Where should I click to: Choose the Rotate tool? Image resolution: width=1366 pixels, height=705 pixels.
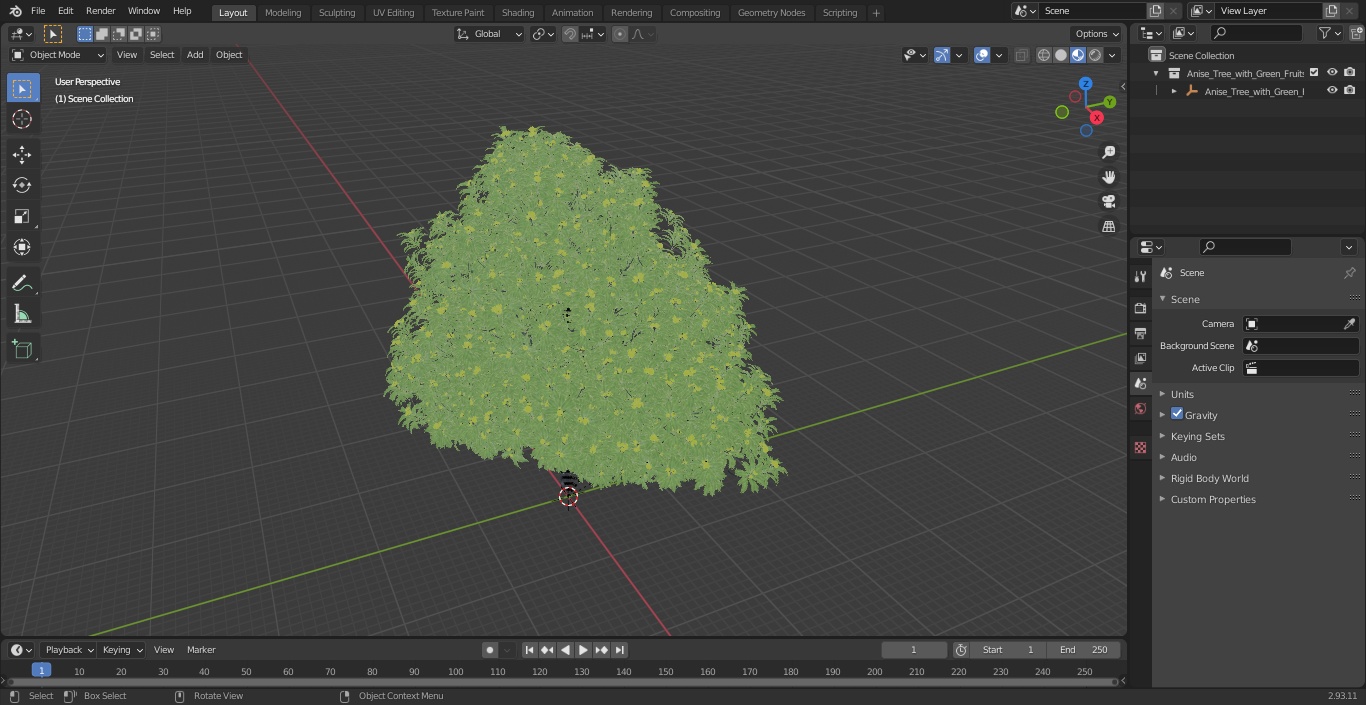point(22,185)
